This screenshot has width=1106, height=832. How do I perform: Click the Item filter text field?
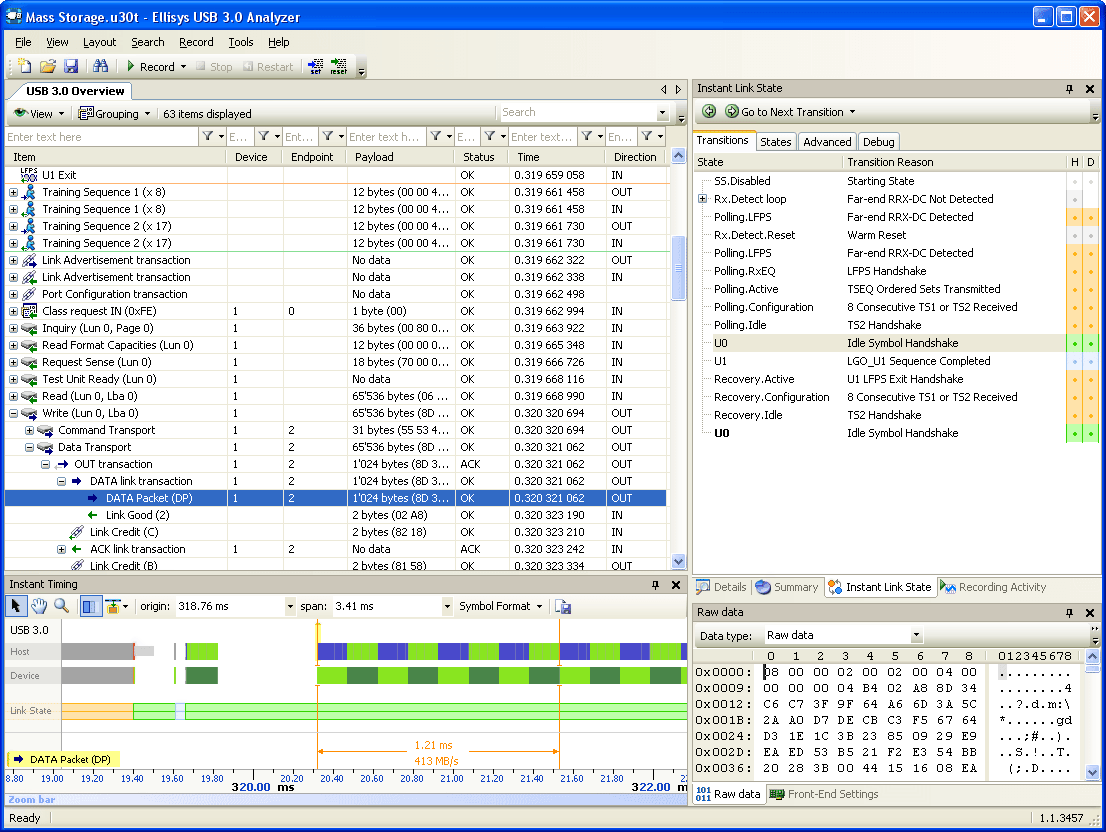tap(100, 137)
